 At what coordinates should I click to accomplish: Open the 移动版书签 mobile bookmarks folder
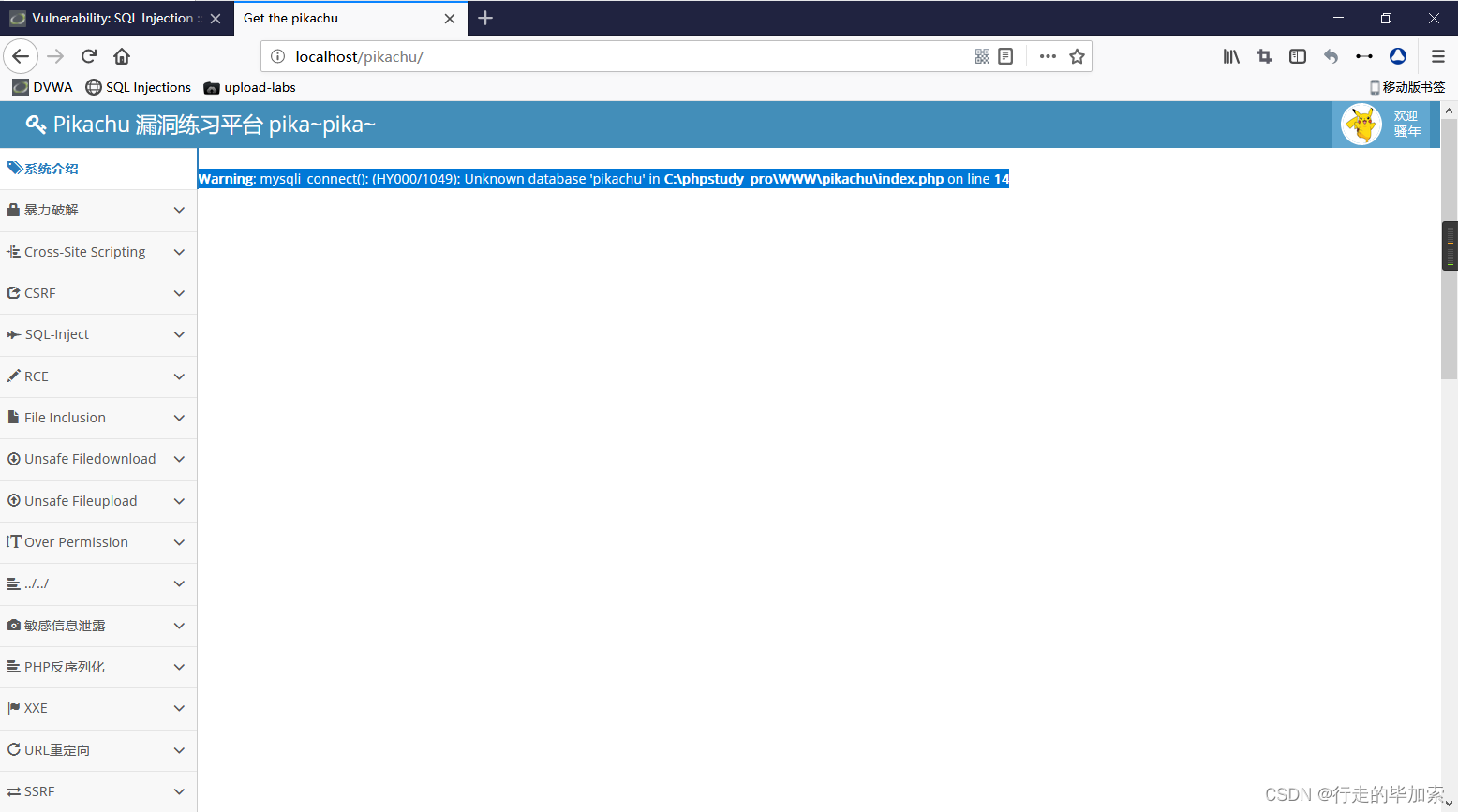[1407, 87]
